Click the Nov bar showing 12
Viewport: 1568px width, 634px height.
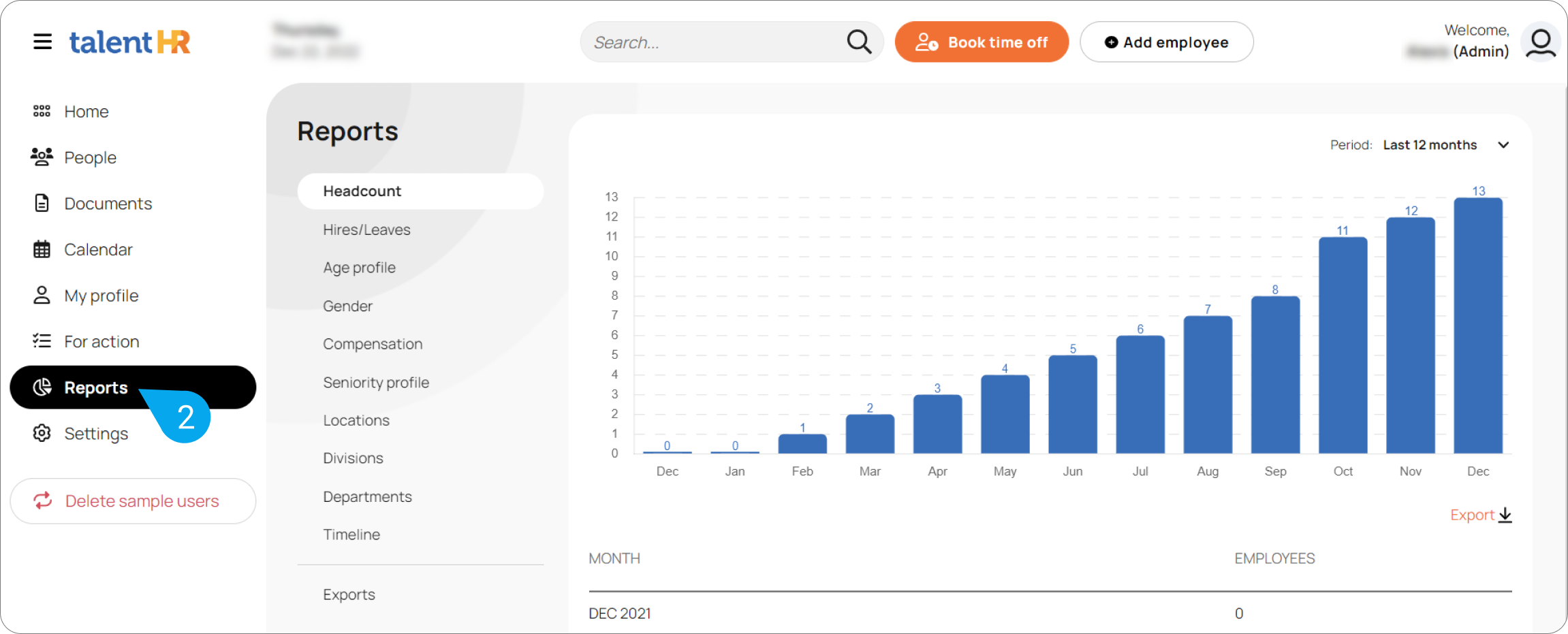1411,335
